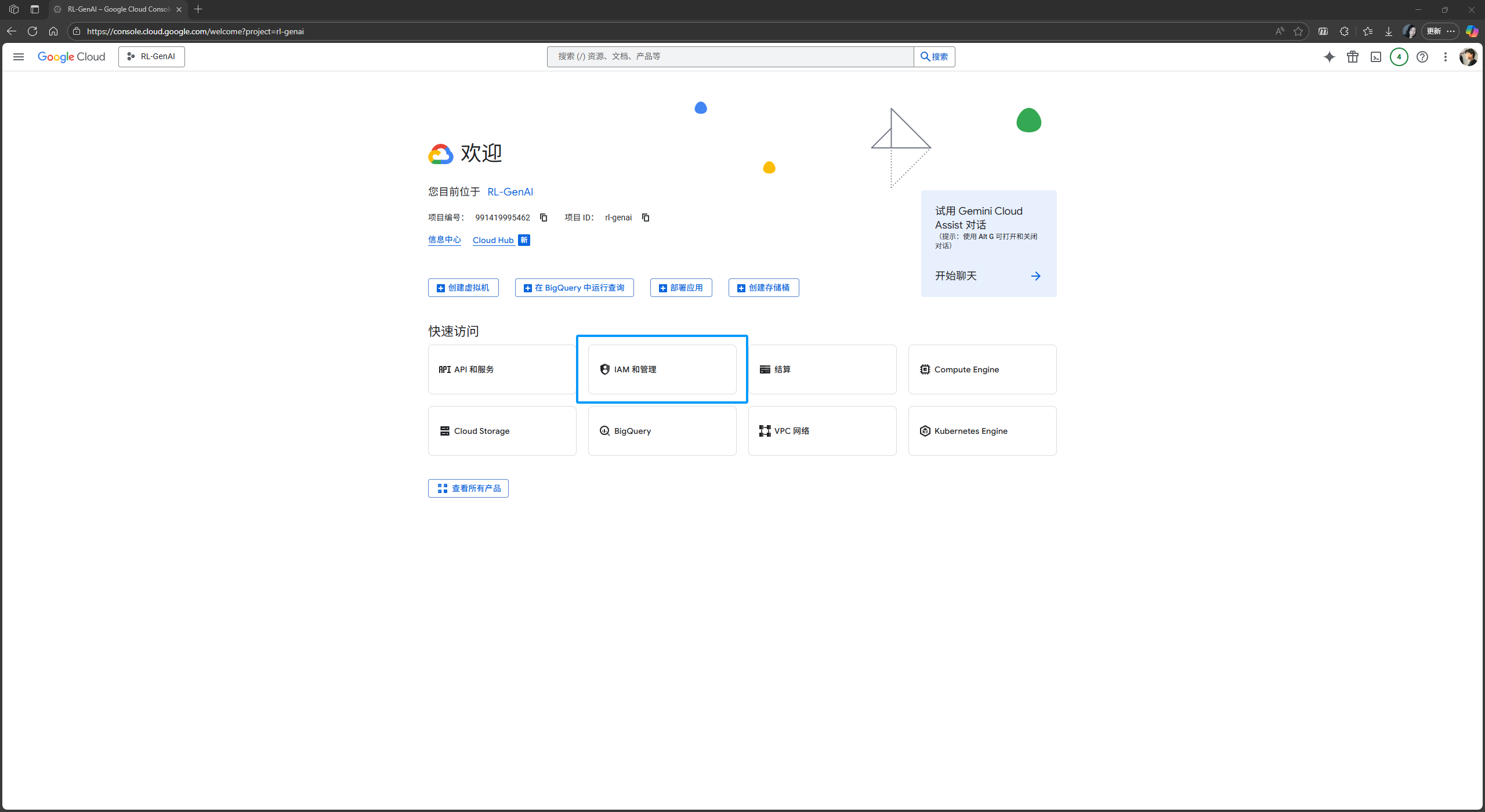
Task: Click 查看所有产品 button
Action: click(x=468, y=488)
